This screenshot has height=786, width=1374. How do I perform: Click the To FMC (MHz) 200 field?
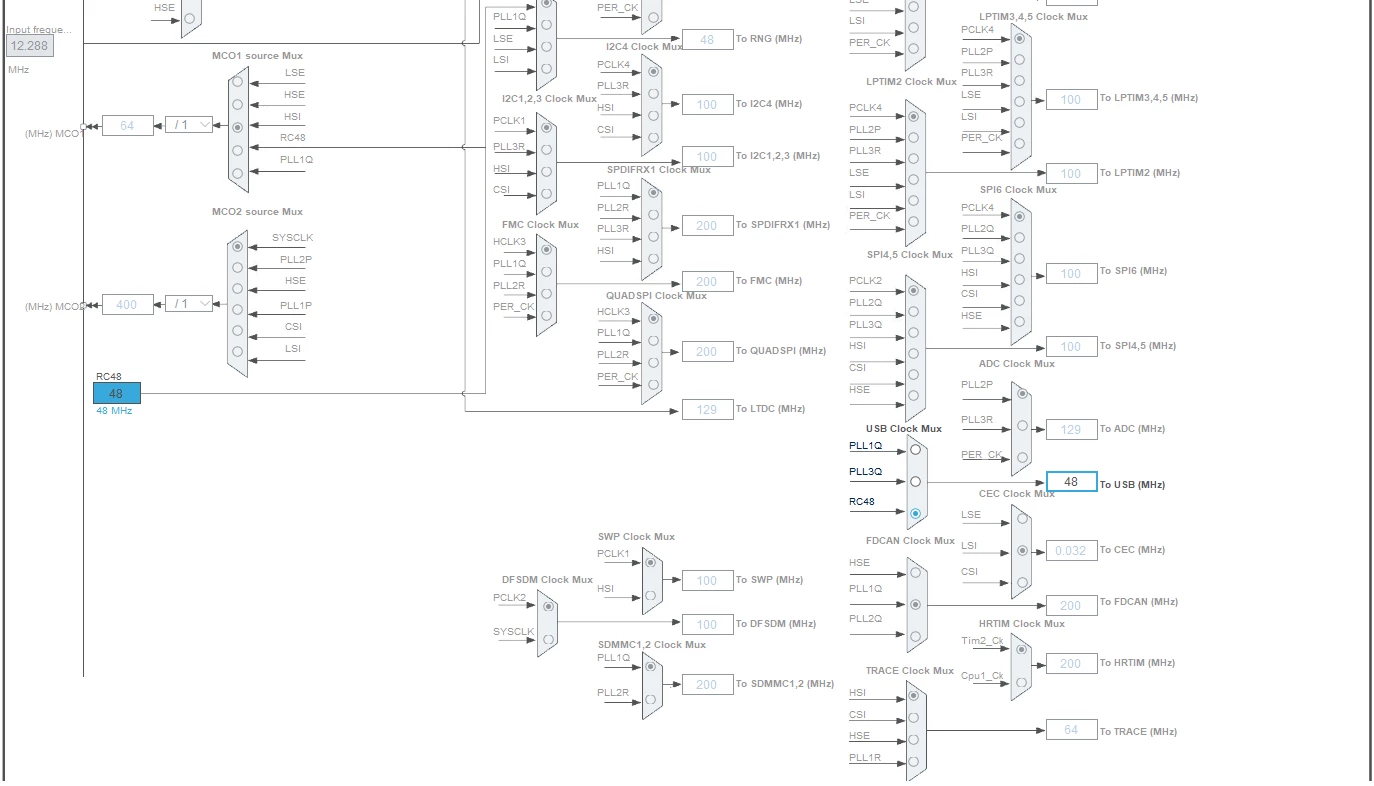708,282
